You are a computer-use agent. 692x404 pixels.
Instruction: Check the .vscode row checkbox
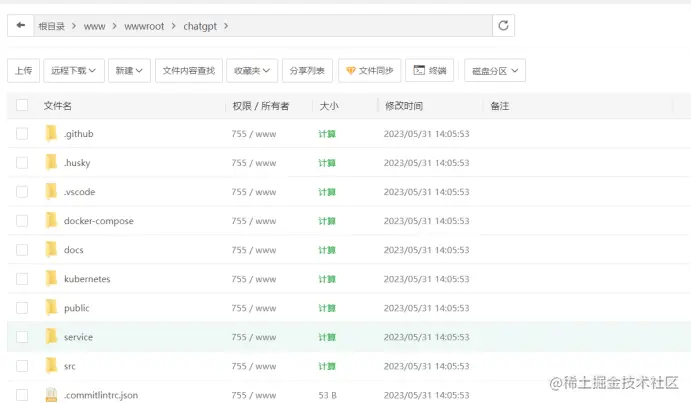tap(22, 192)
